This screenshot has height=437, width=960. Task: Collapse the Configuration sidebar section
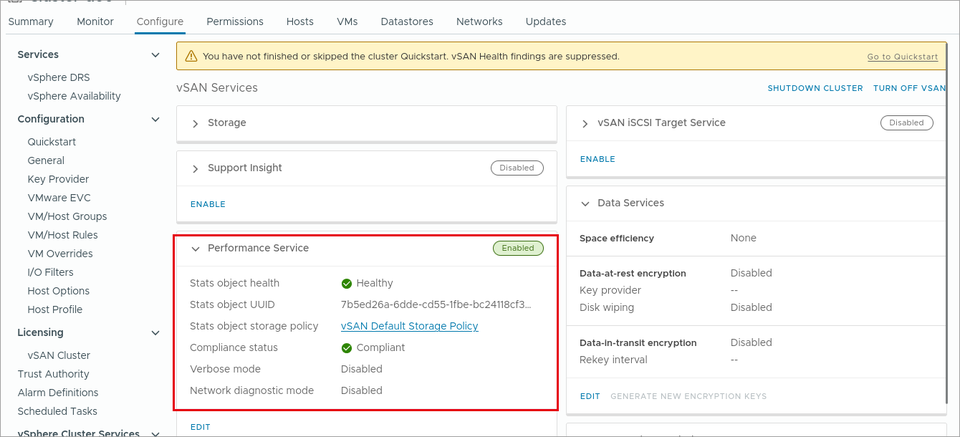(x=155, y=119)
